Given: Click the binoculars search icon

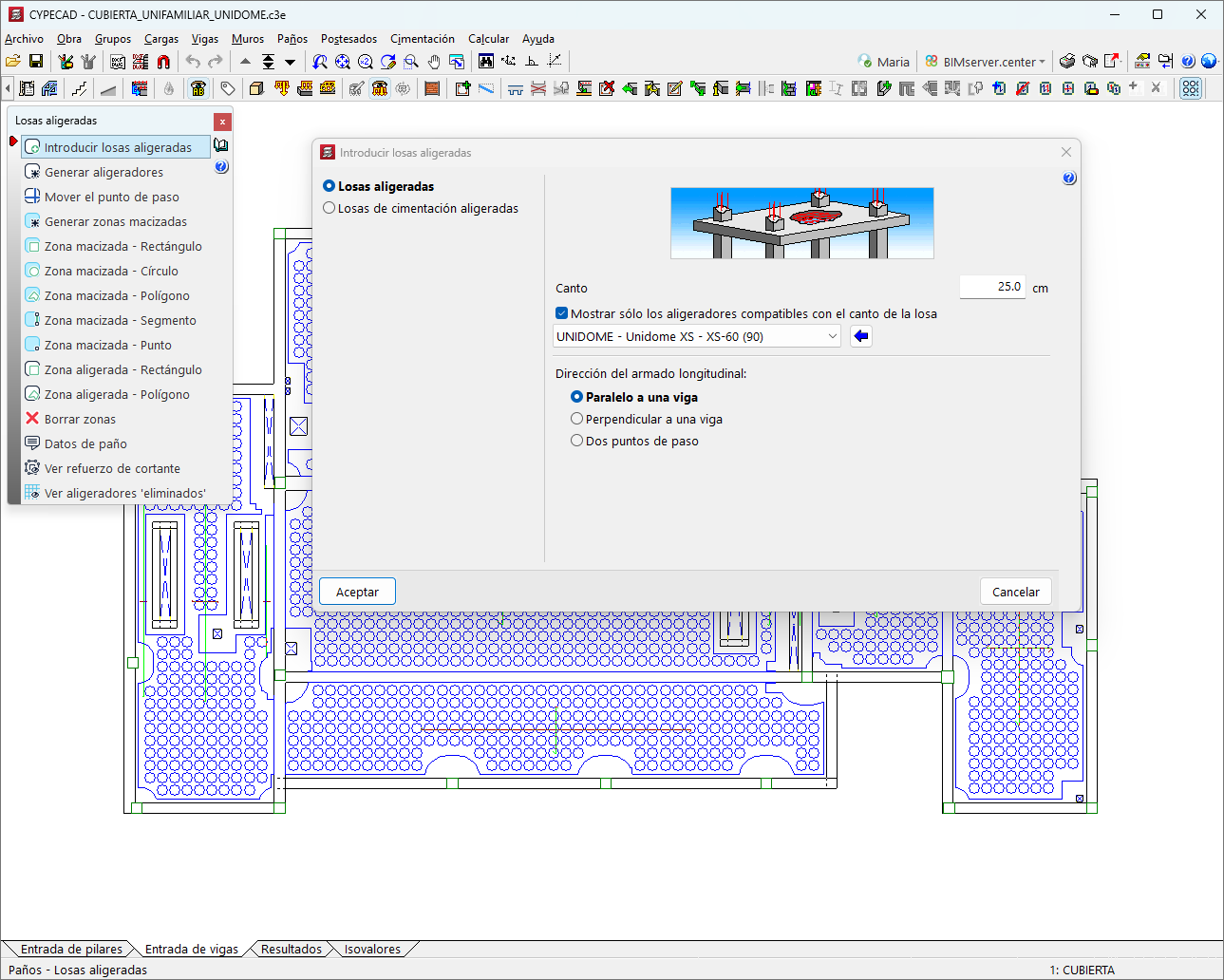Looking at the screenshot, I should point(485,62).
